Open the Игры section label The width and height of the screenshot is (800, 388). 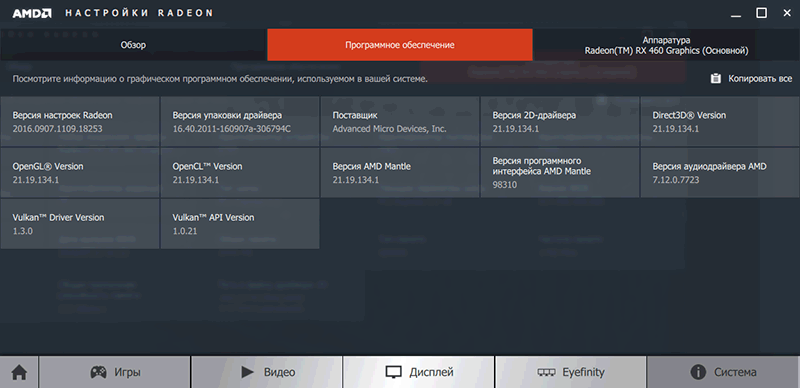[127, 372]
